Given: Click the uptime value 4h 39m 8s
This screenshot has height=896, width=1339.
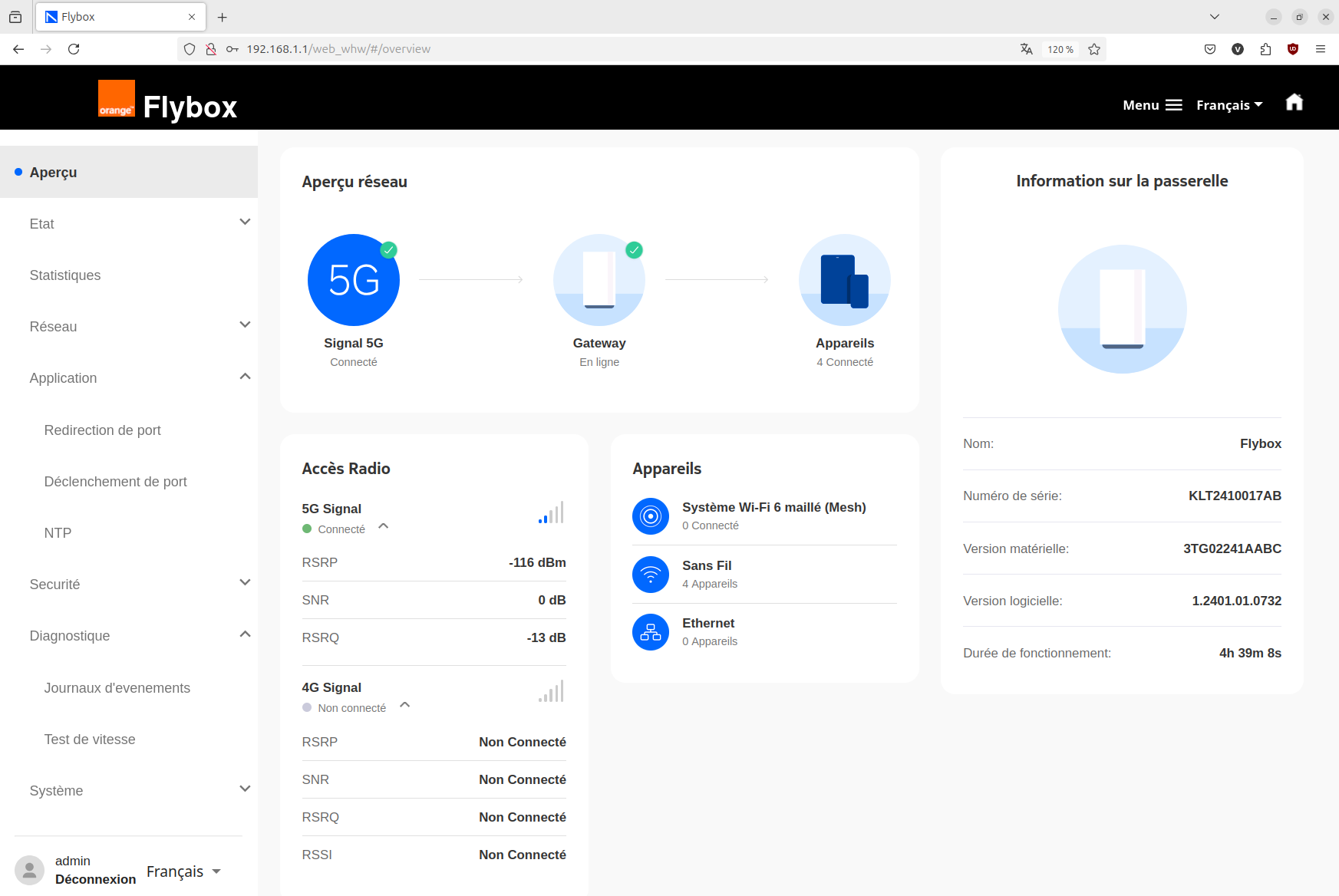Looking at the screenshot, I should coord(1250,653).
